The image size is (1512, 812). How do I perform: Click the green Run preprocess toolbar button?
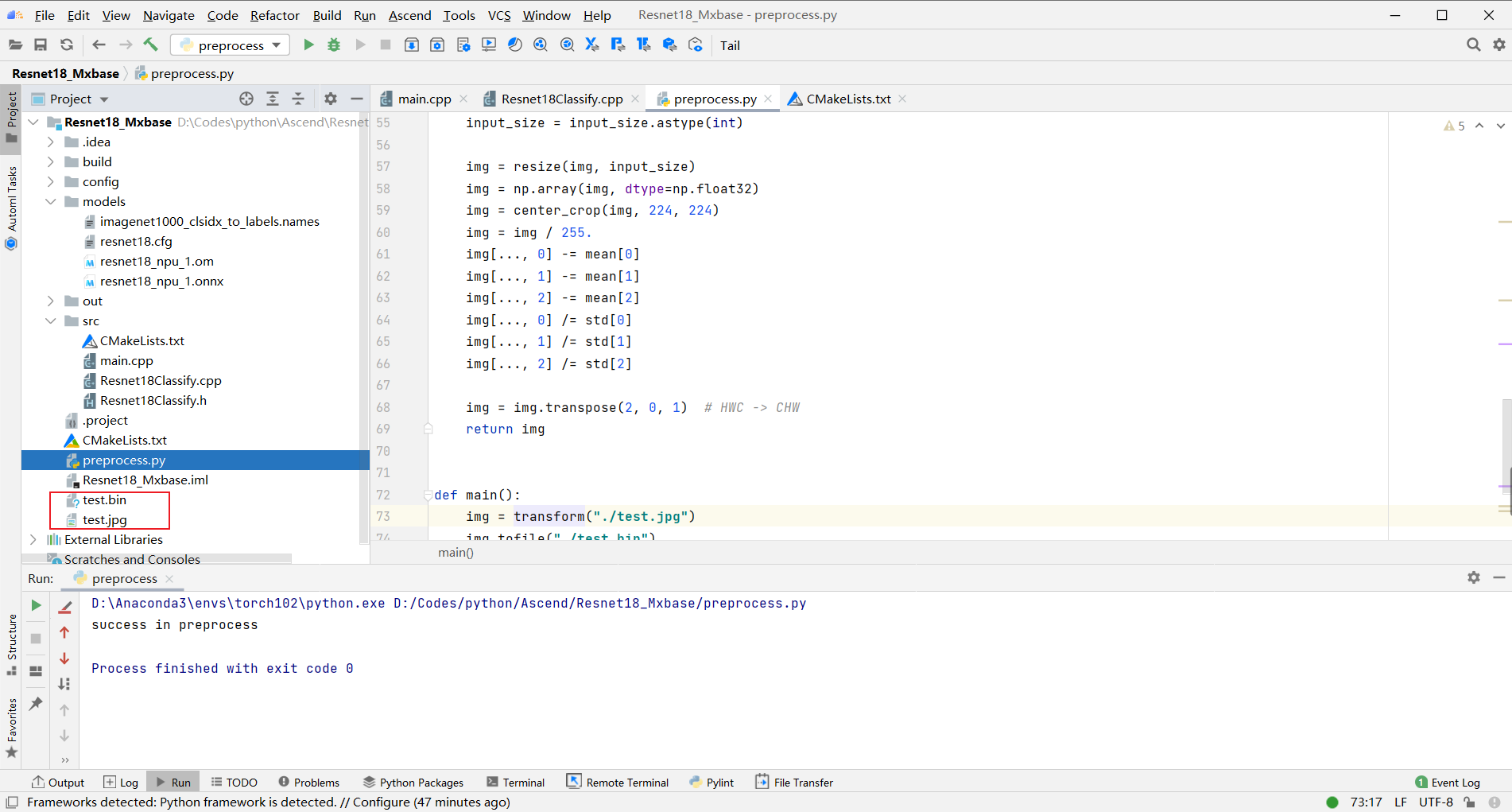[308, 45]
